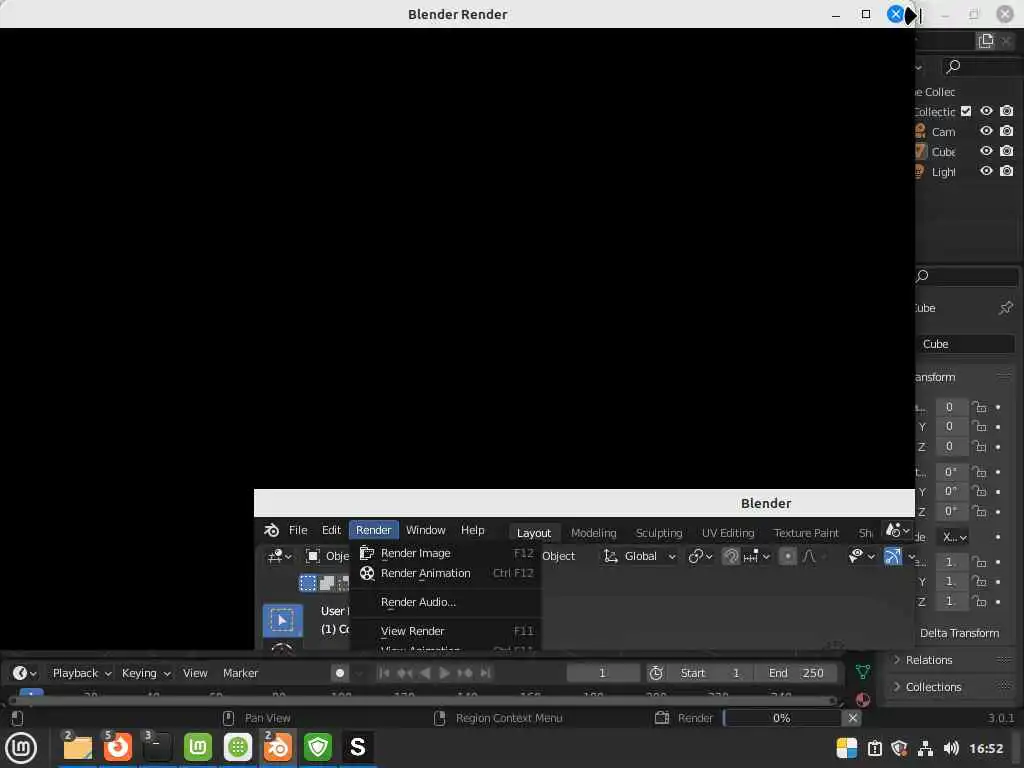Open the Material properties tab icon

[863, 700]
